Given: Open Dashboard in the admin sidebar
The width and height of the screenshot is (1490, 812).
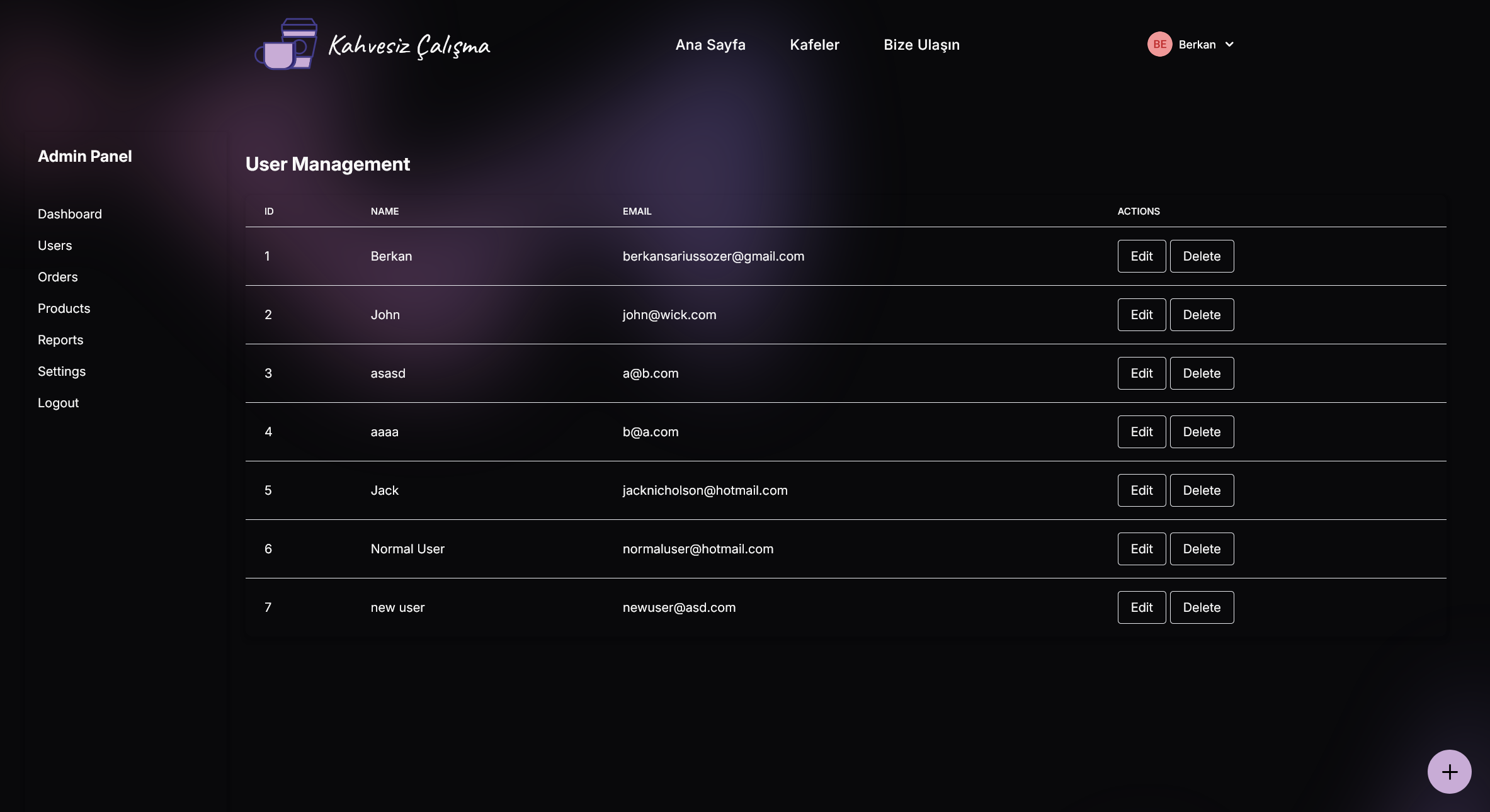Looking at the screenshot, I should point(70,214).
